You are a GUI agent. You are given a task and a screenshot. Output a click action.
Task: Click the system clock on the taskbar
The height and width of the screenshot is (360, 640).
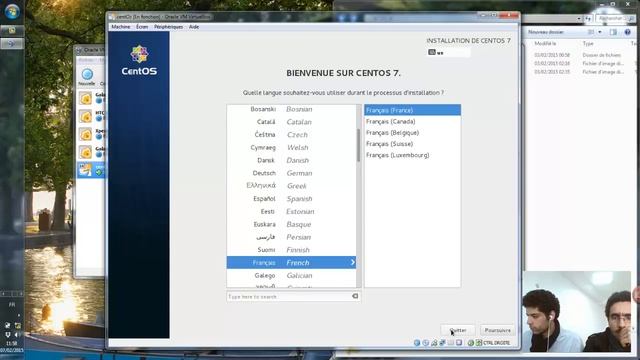[x=12, y=347]
